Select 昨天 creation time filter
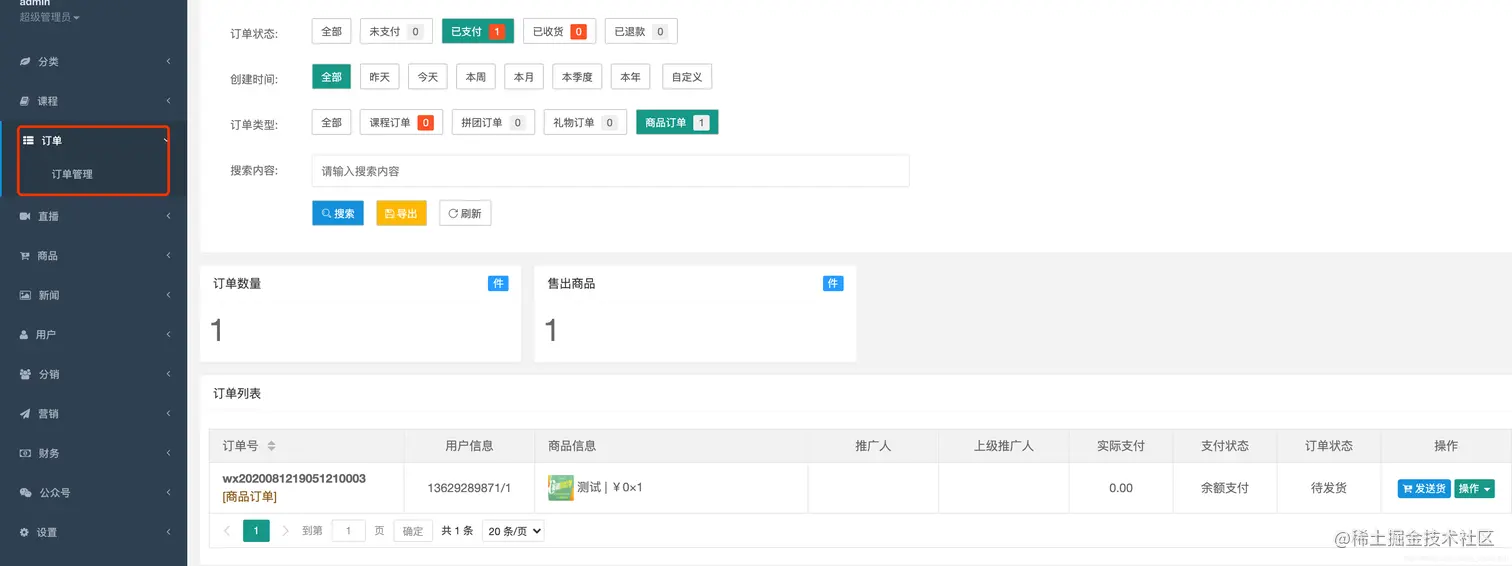The image size is (1512, 566). point(379,77)
